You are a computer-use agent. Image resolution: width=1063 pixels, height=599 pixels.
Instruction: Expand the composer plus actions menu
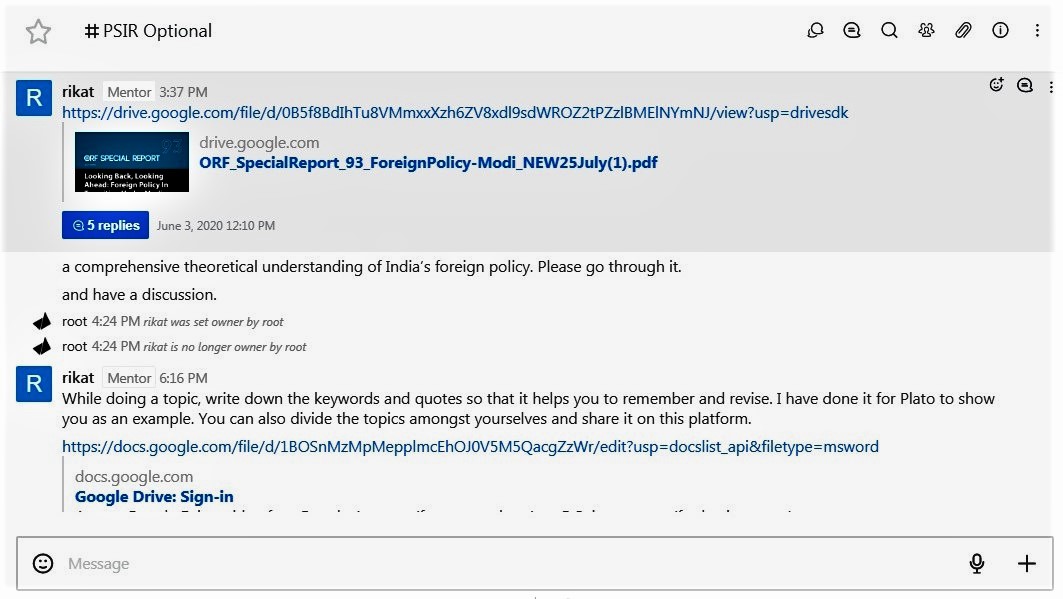[x=1027, y=564]
